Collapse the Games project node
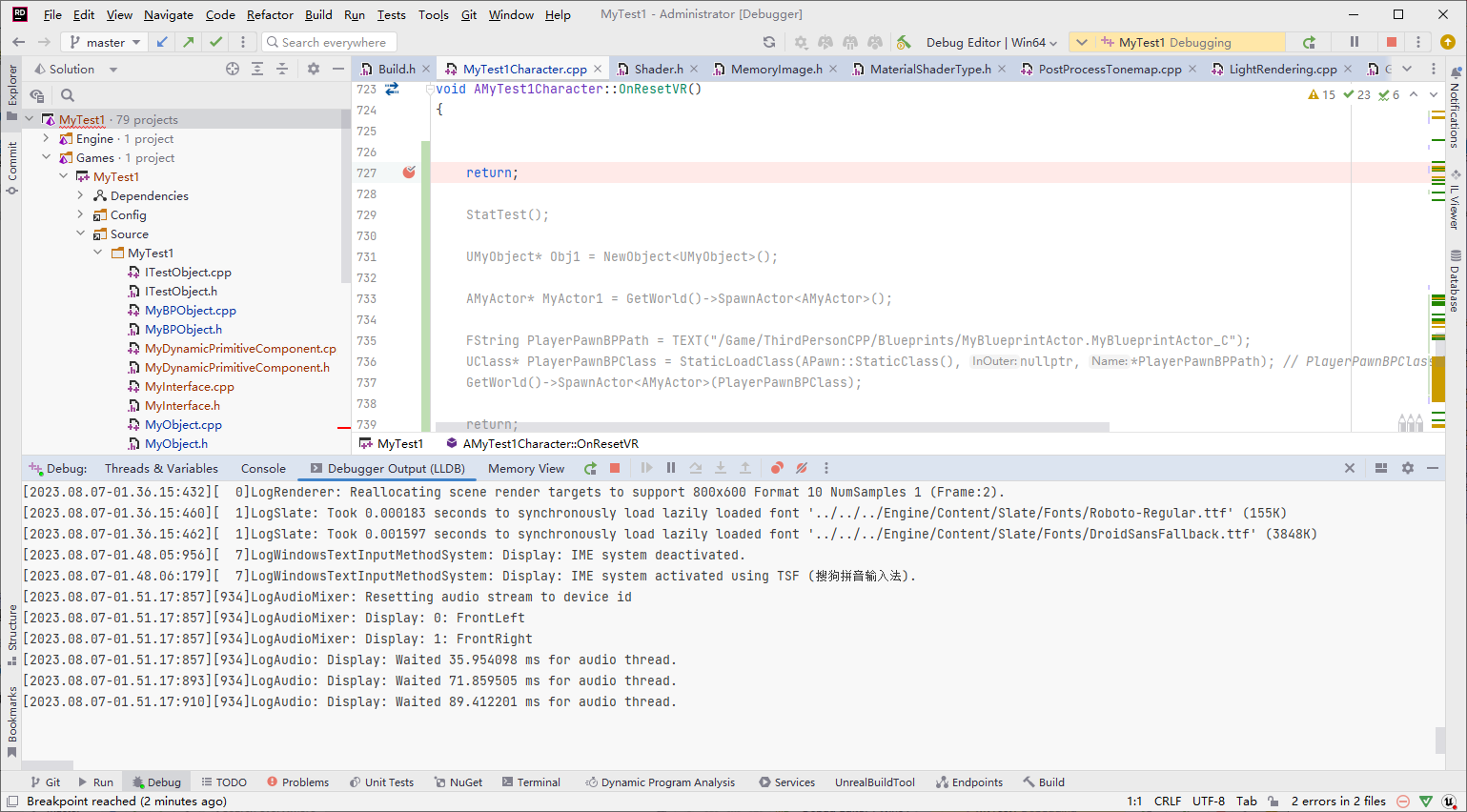This screenshot has height=812, width=1467. pyautogui.click(x=46, y=157)
